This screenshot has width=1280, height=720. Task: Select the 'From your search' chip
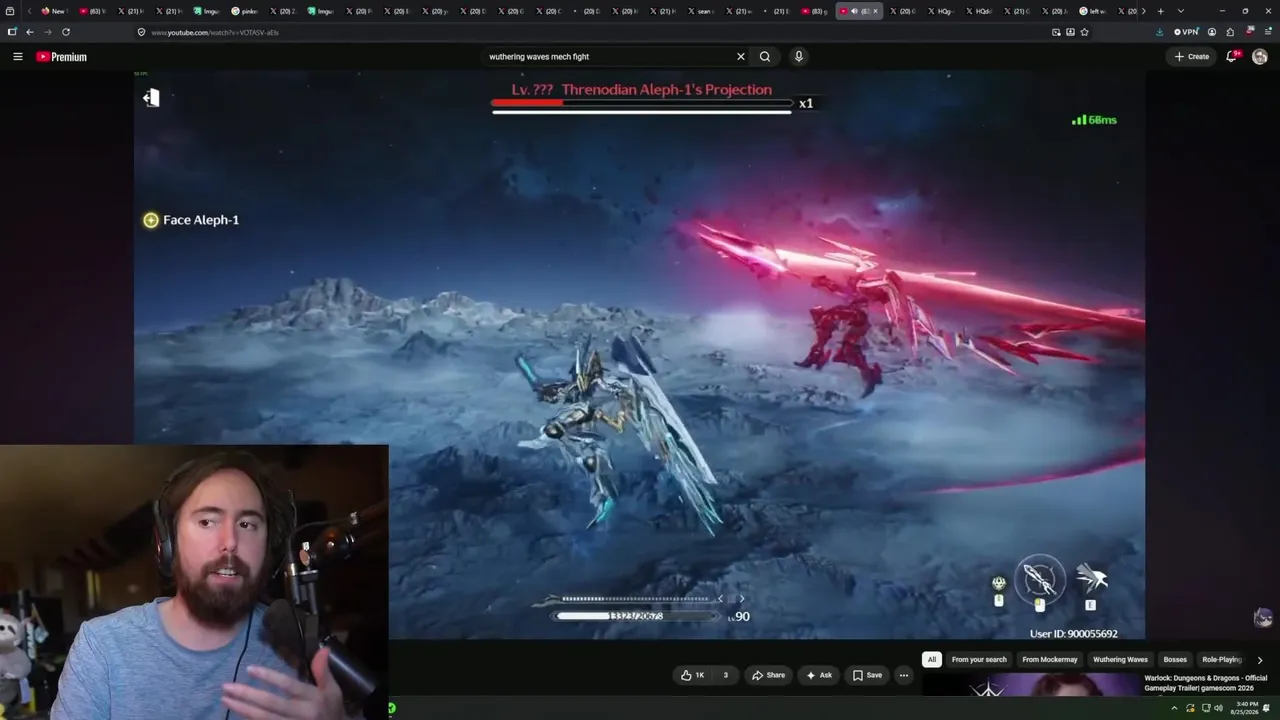point(979,660)
